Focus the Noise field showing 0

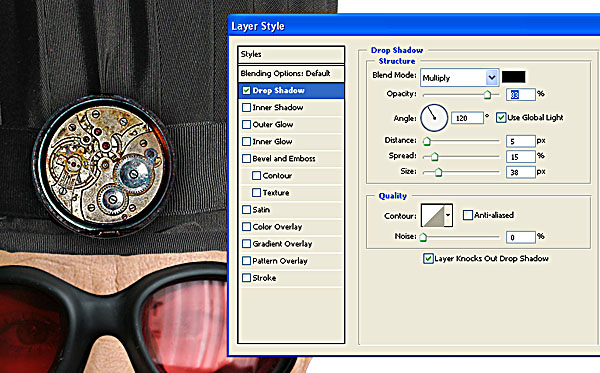520,237
